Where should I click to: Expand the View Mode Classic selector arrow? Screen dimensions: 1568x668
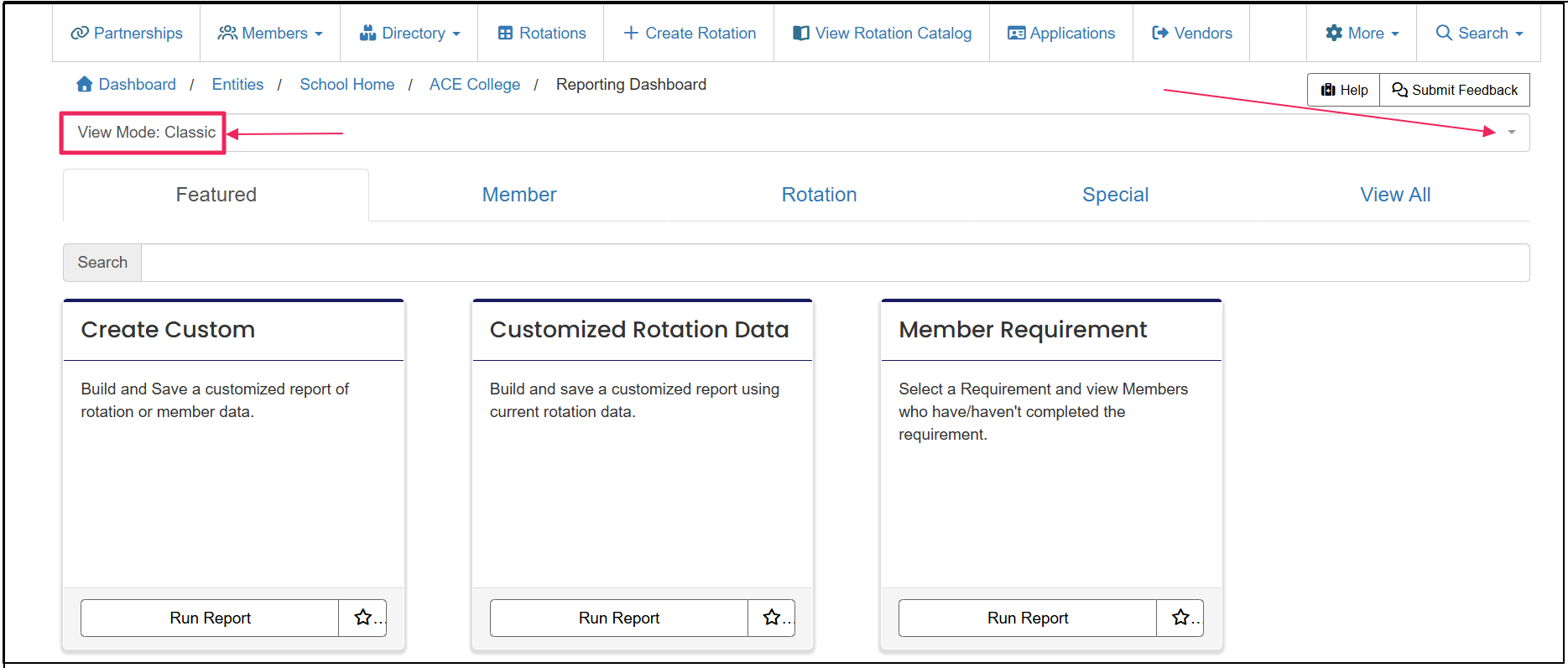[1511, 133]
